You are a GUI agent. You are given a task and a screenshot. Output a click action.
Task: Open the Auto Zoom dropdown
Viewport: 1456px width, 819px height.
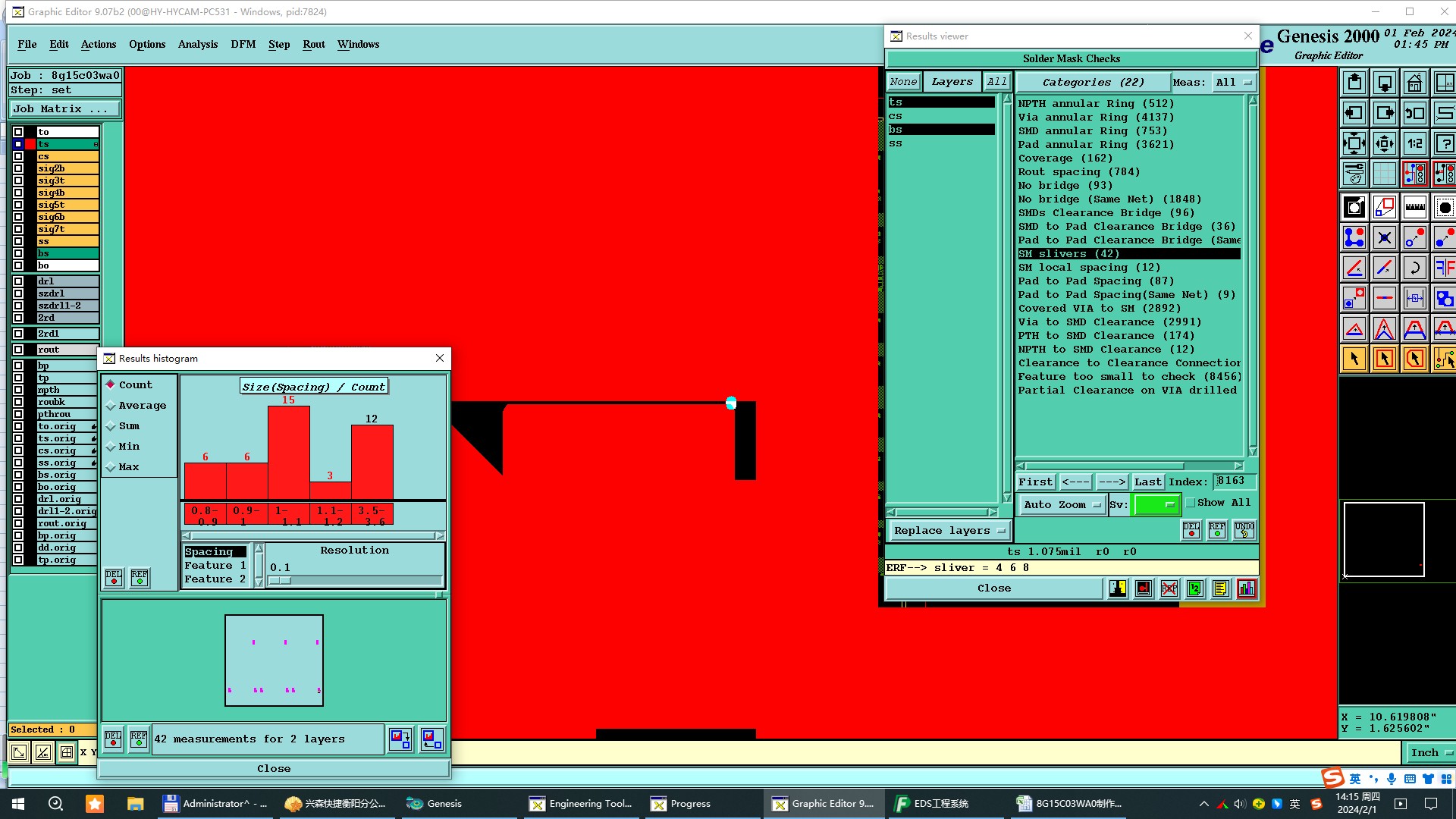(1062, 505)
